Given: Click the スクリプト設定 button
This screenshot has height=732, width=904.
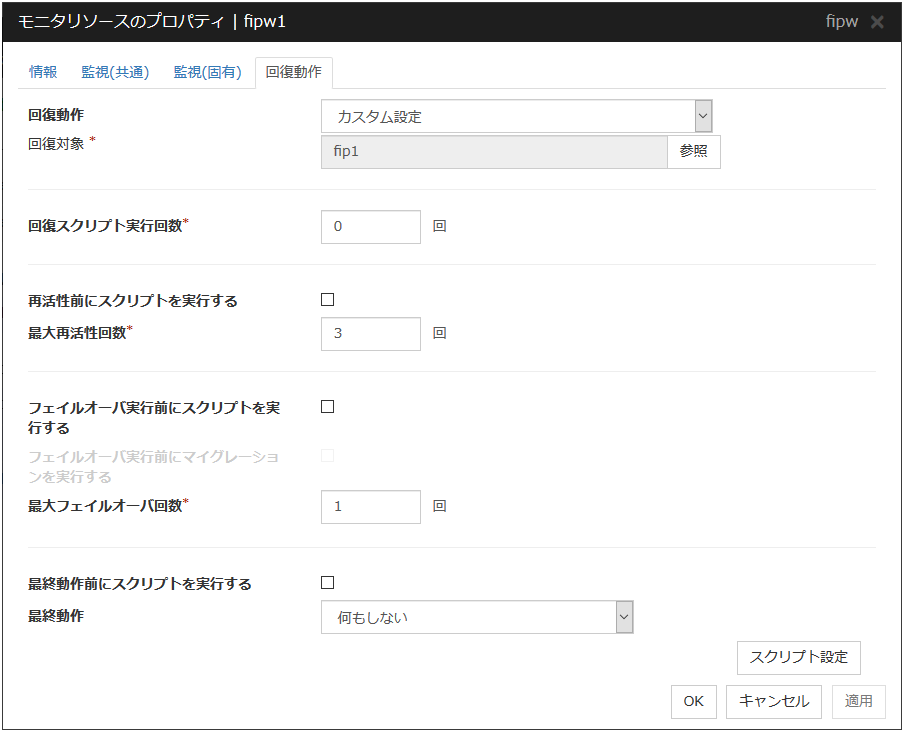Looking at the screenshot, I should click(798, 657).
